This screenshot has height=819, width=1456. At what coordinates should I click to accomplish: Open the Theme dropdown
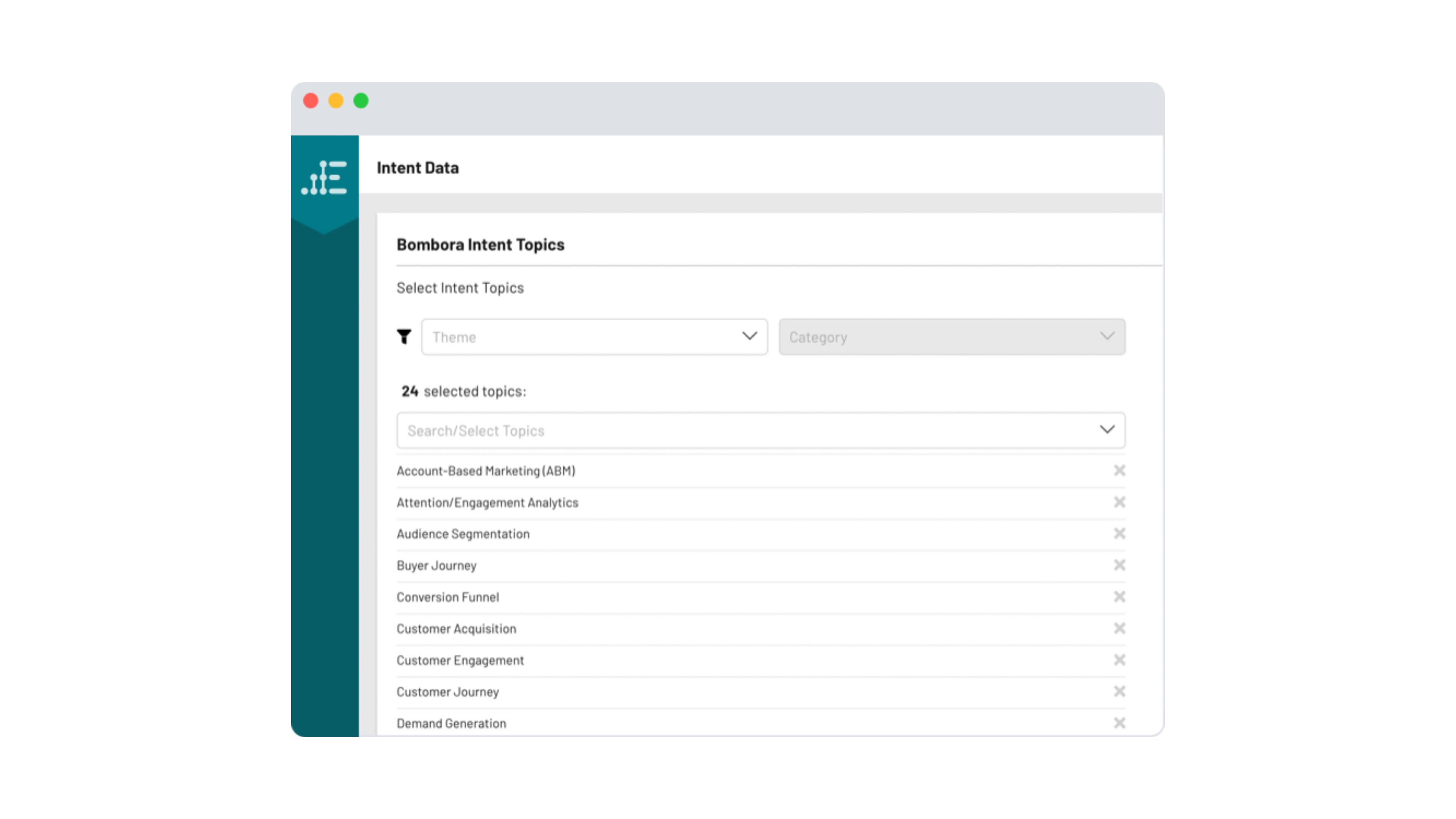(594, 337)
